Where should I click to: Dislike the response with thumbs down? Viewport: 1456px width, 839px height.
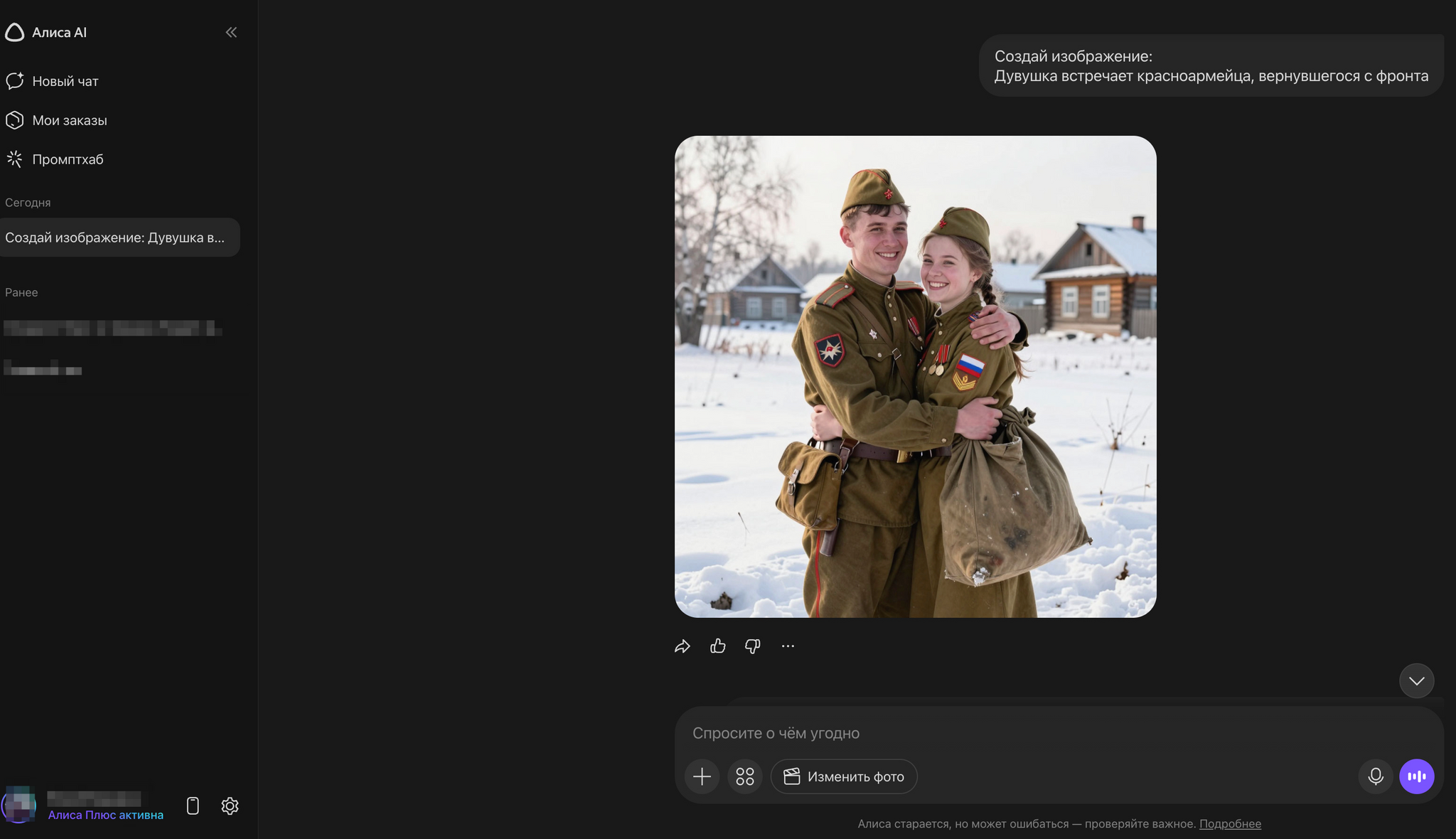coord(753,646)
